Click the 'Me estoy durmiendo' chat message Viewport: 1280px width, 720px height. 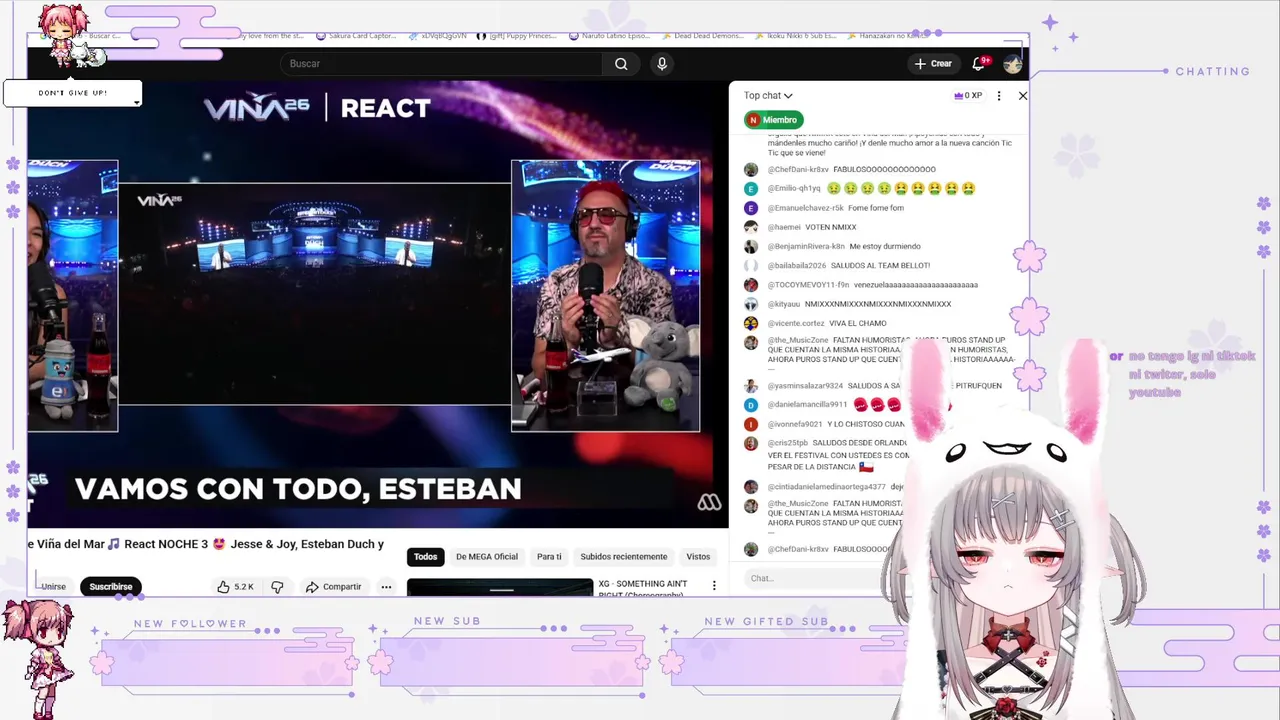885,246
